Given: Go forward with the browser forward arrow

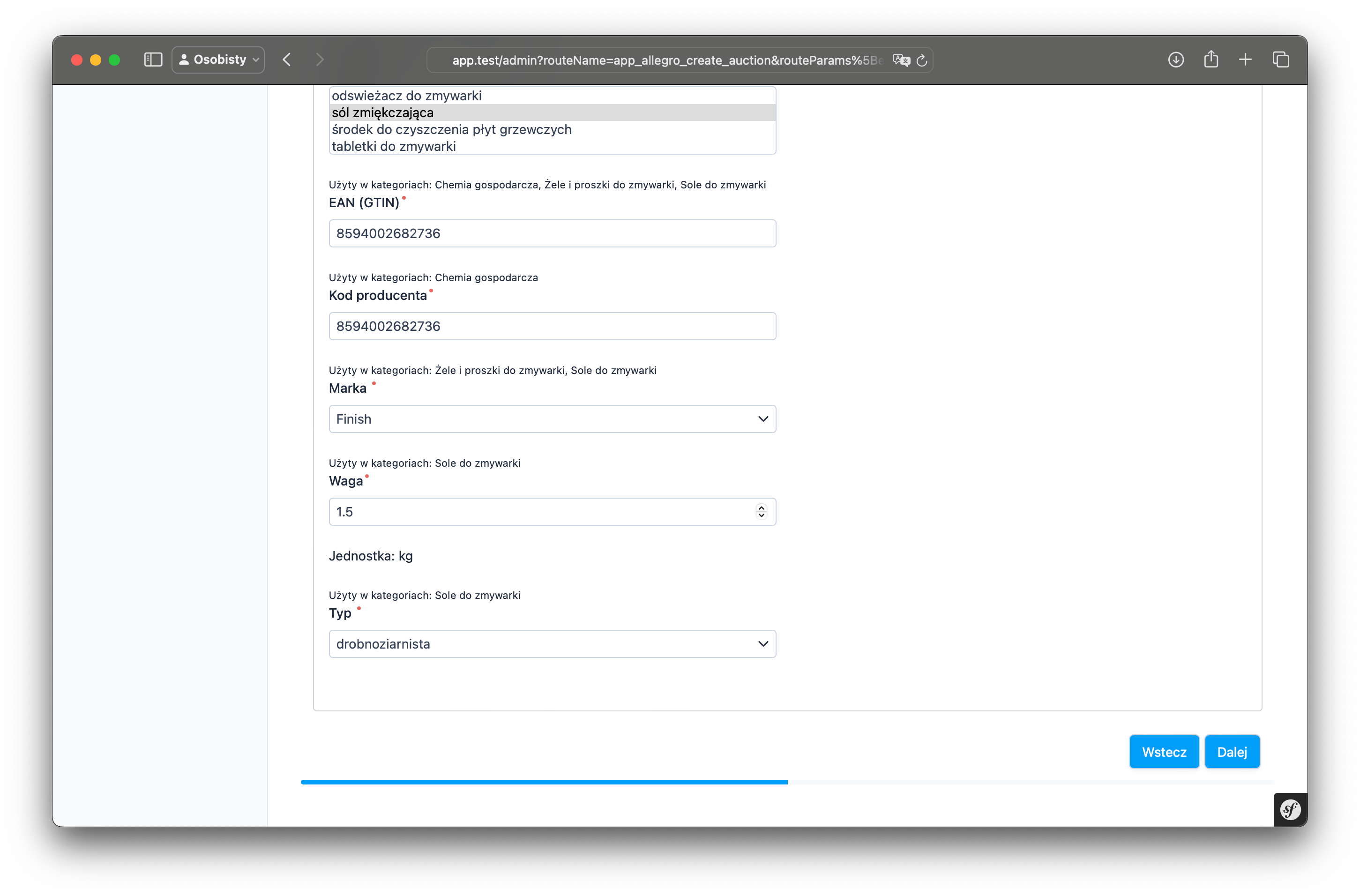Looking at the screenshot, I should [320, 60].
